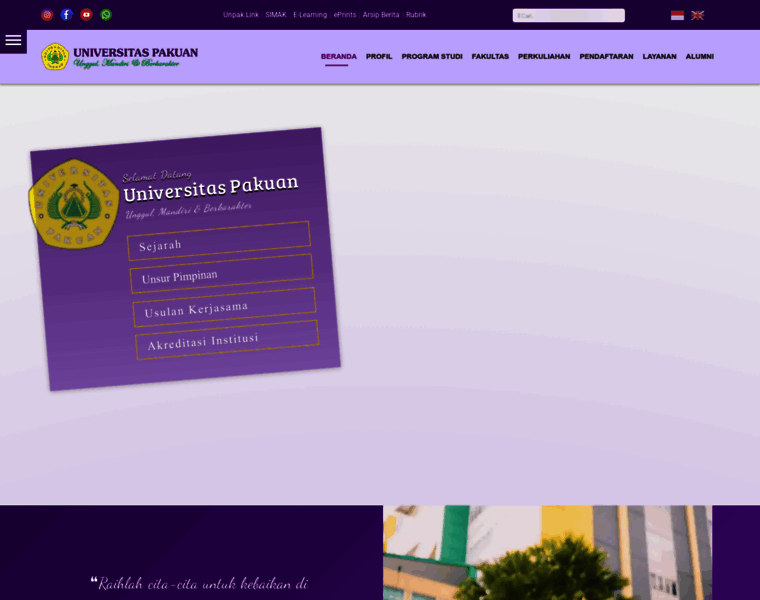Click the campus building photo

coord(547,553)
